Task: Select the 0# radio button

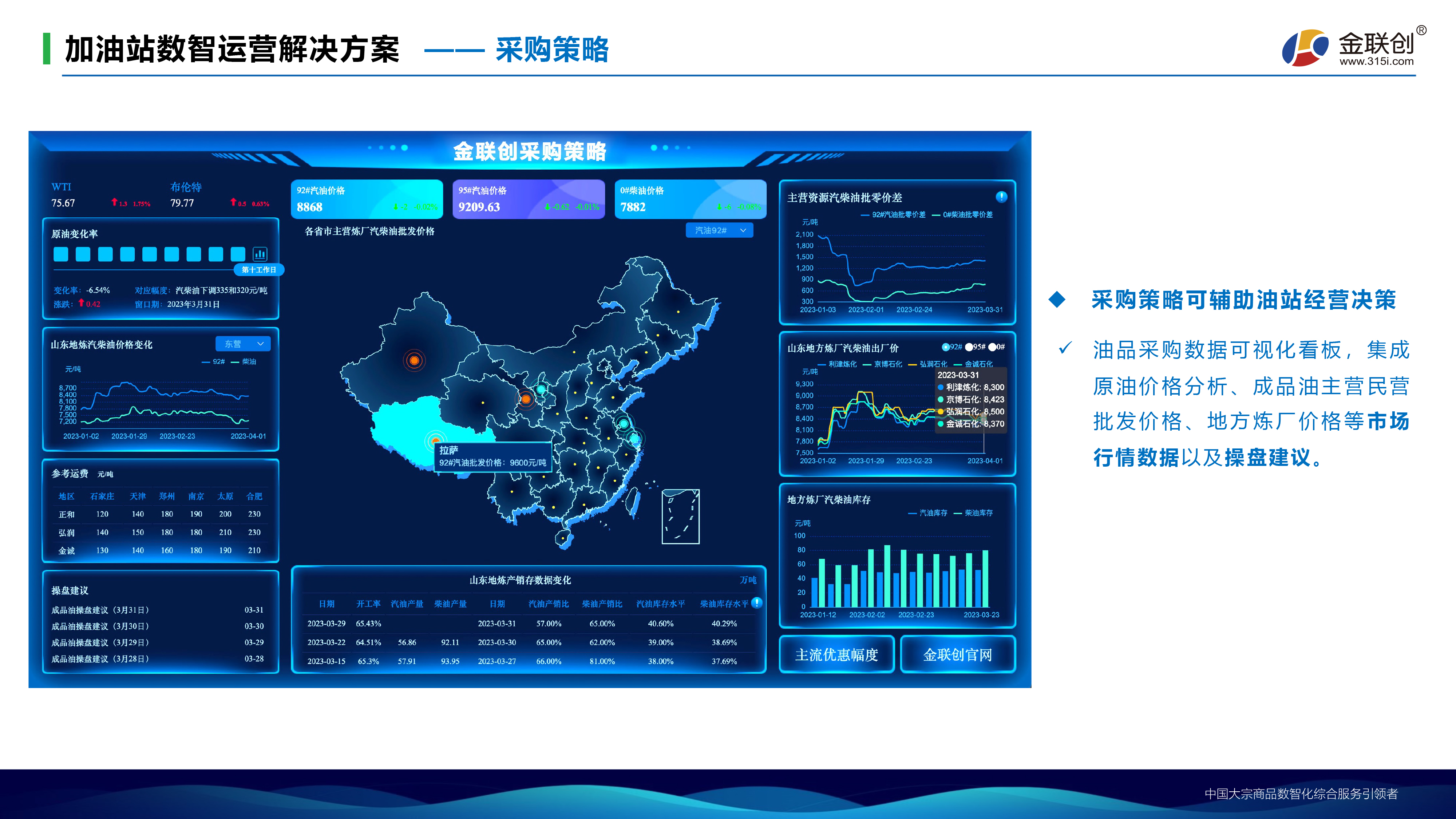Action: click(992, 347)
